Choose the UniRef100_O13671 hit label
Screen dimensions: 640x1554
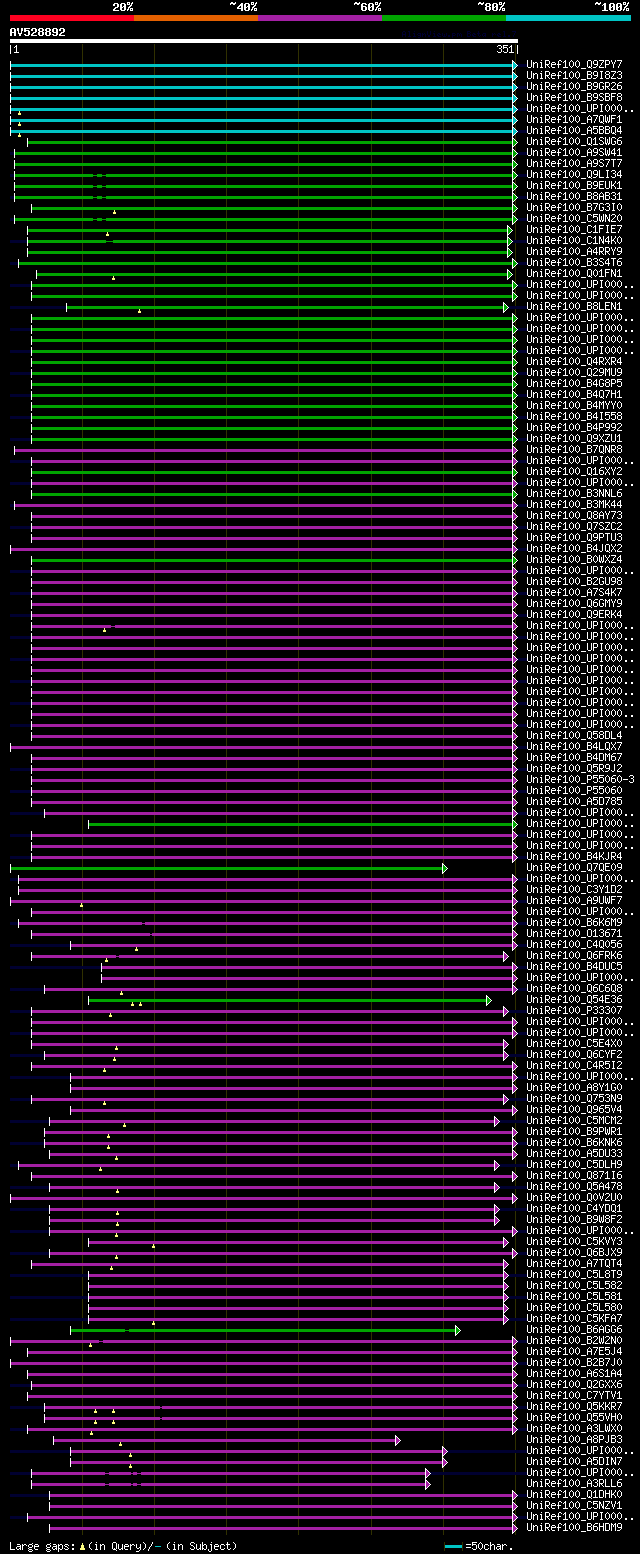tap(574, 933)
